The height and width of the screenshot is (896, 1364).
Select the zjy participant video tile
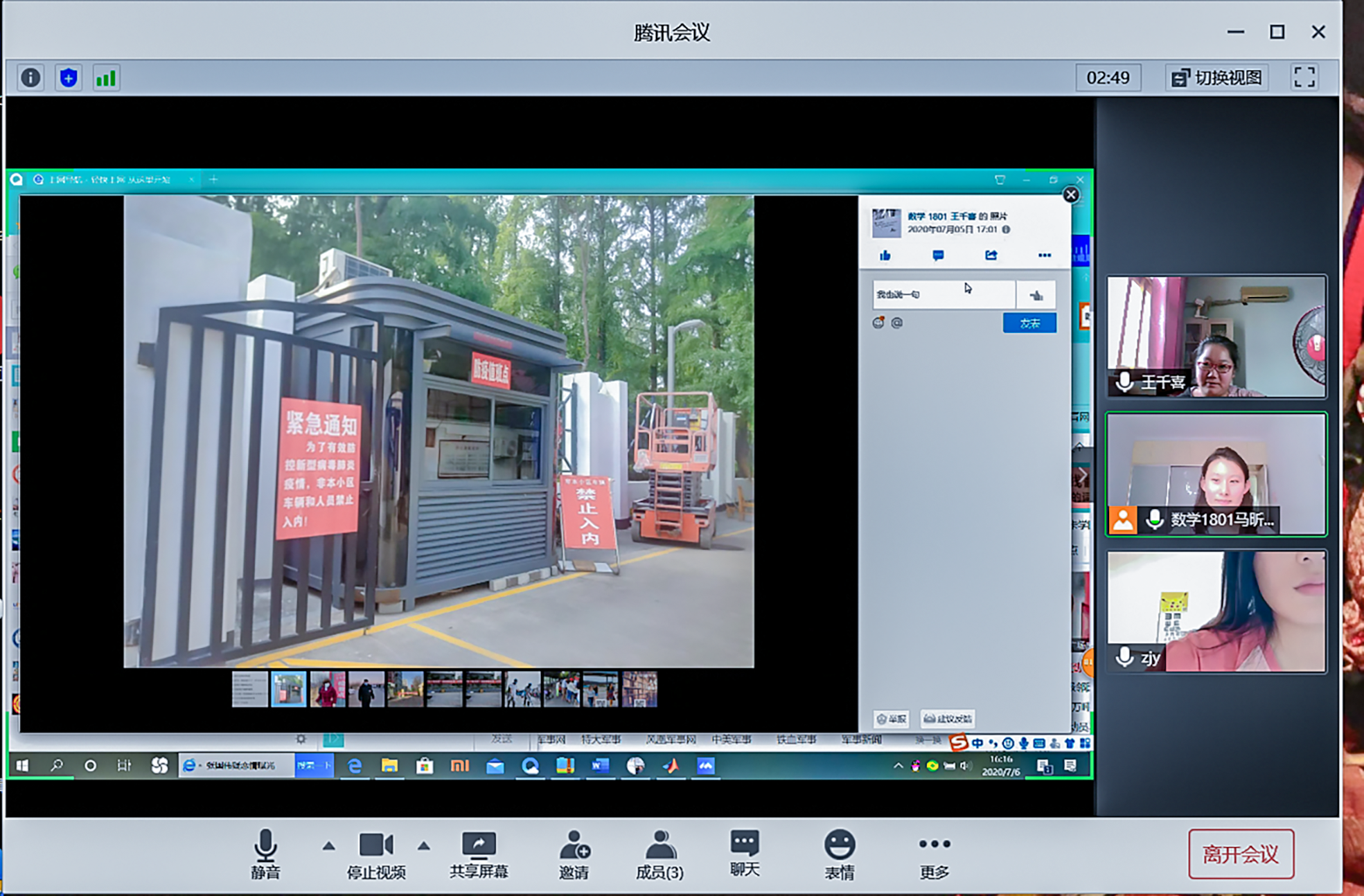(x=1216, y=611)
